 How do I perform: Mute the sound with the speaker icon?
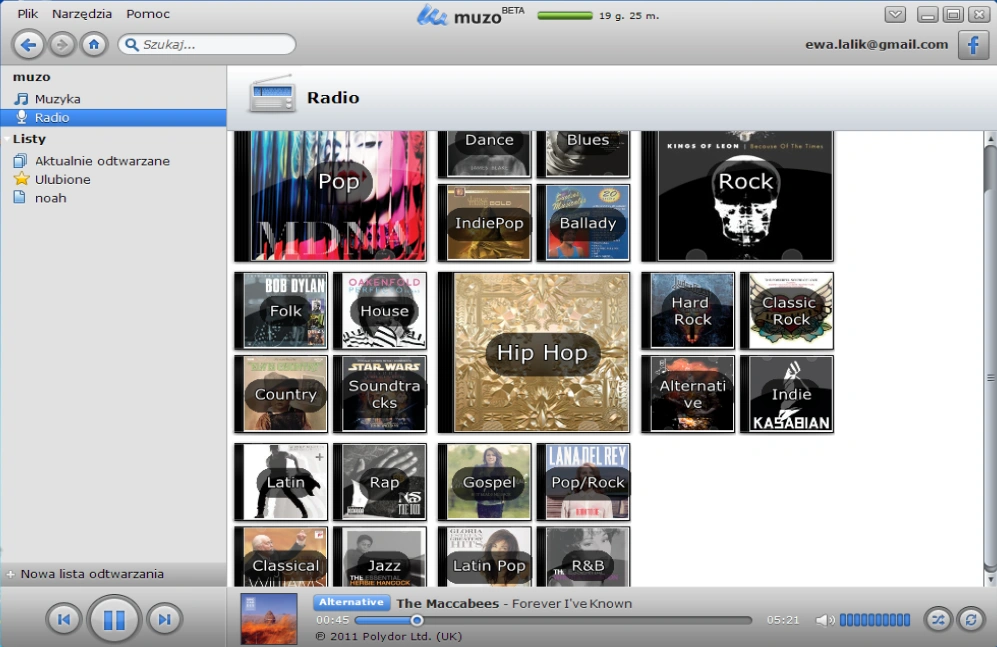point(824,620)
